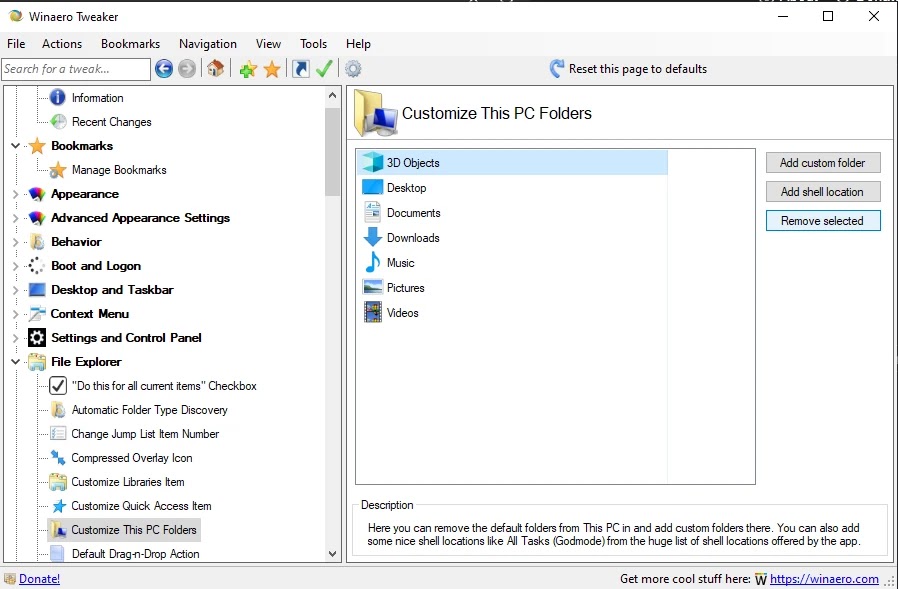898x589 pixels.
Task: Select the Pictures landscape icon
Action: [373, 288]
